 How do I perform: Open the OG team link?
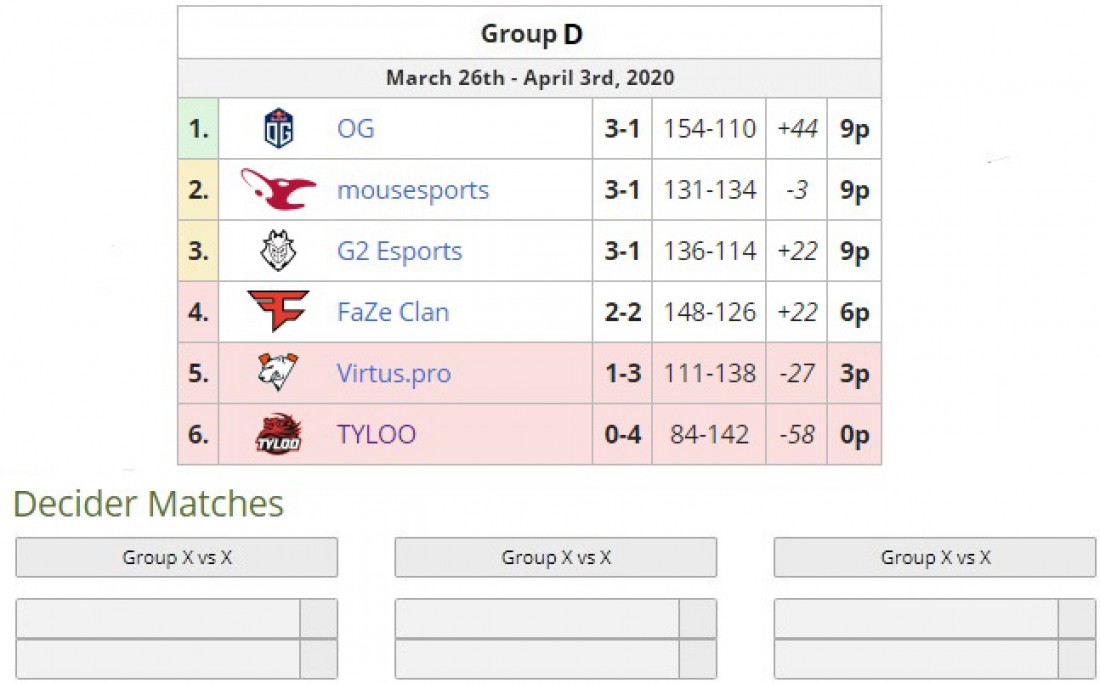pyautogui.click(x=356, y=129)
